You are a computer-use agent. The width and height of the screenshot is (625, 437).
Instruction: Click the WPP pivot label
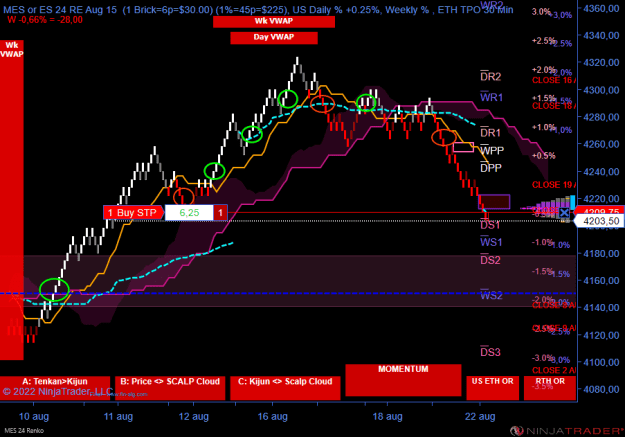click(x=492, y=150)
